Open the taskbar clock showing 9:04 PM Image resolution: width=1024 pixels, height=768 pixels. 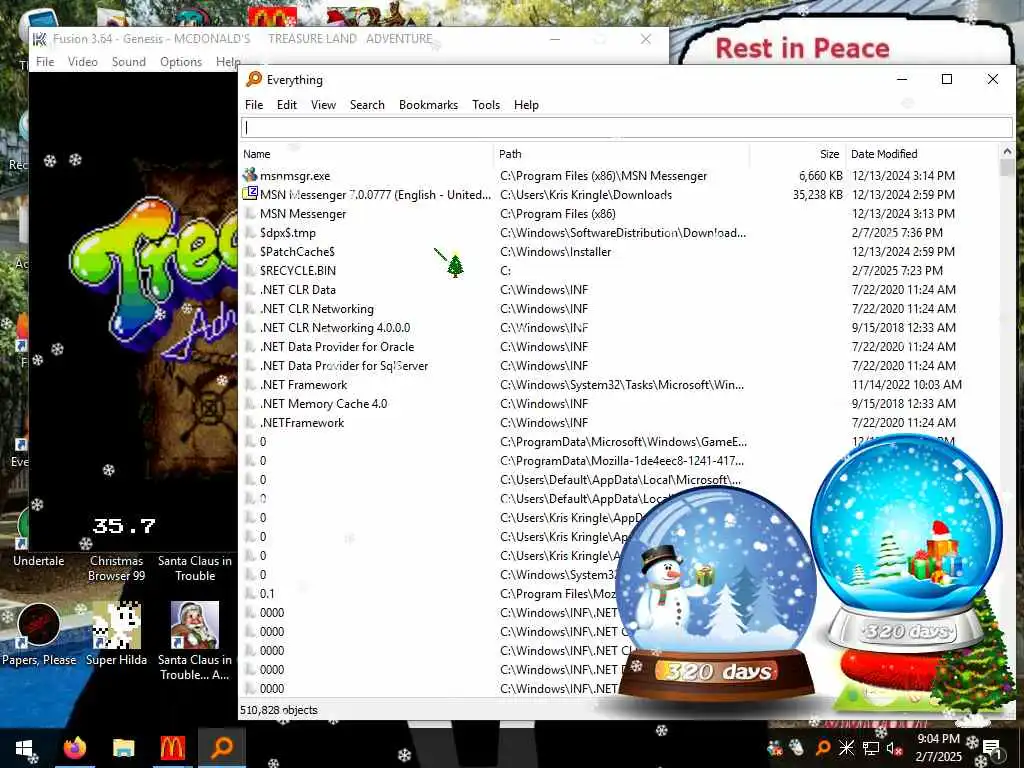pos(938,748)
